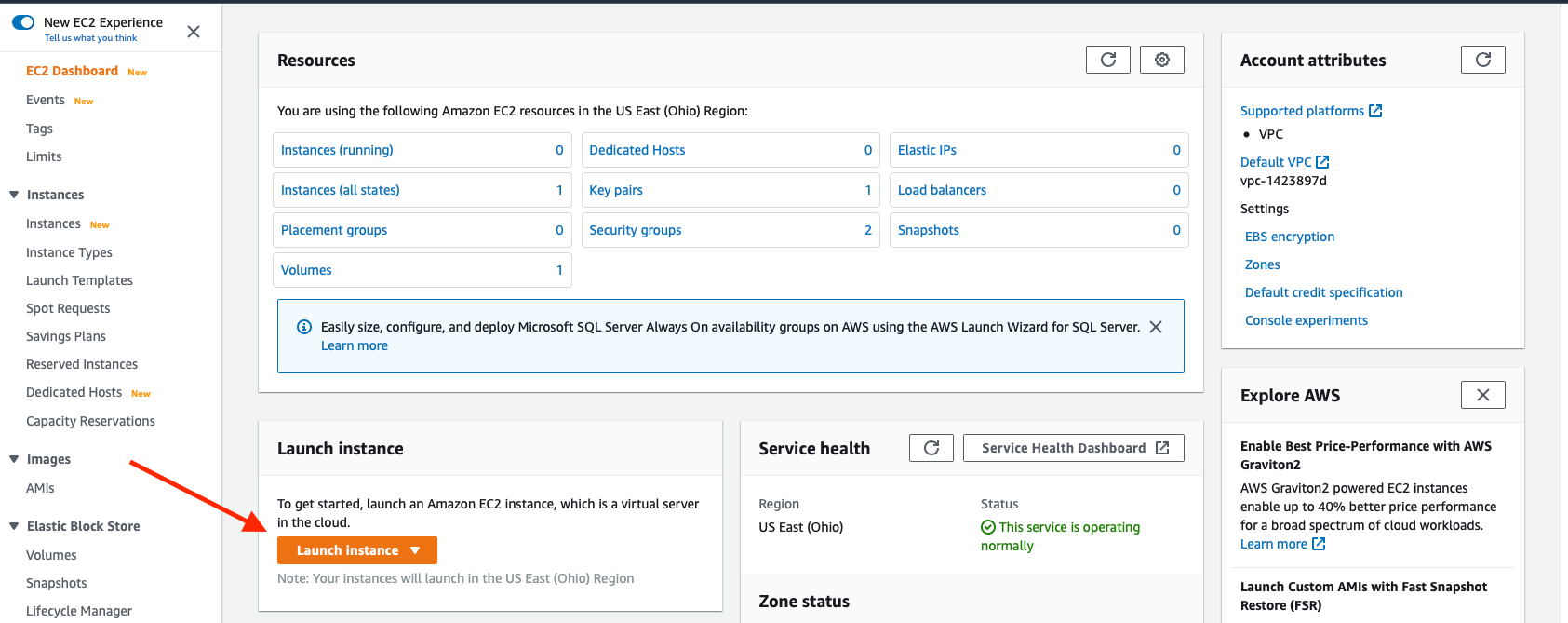Open Dedicated Hosts resource card
This screenshot has width=1568, height=623.
tap(637, 150)
